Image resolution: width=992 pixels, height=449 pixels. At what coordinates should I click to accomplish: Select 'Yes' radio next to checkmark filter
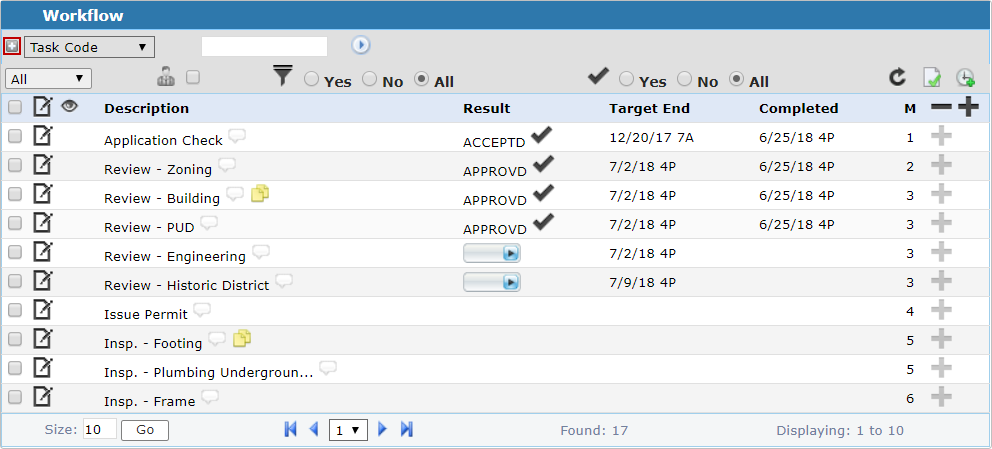click(627, 79)
